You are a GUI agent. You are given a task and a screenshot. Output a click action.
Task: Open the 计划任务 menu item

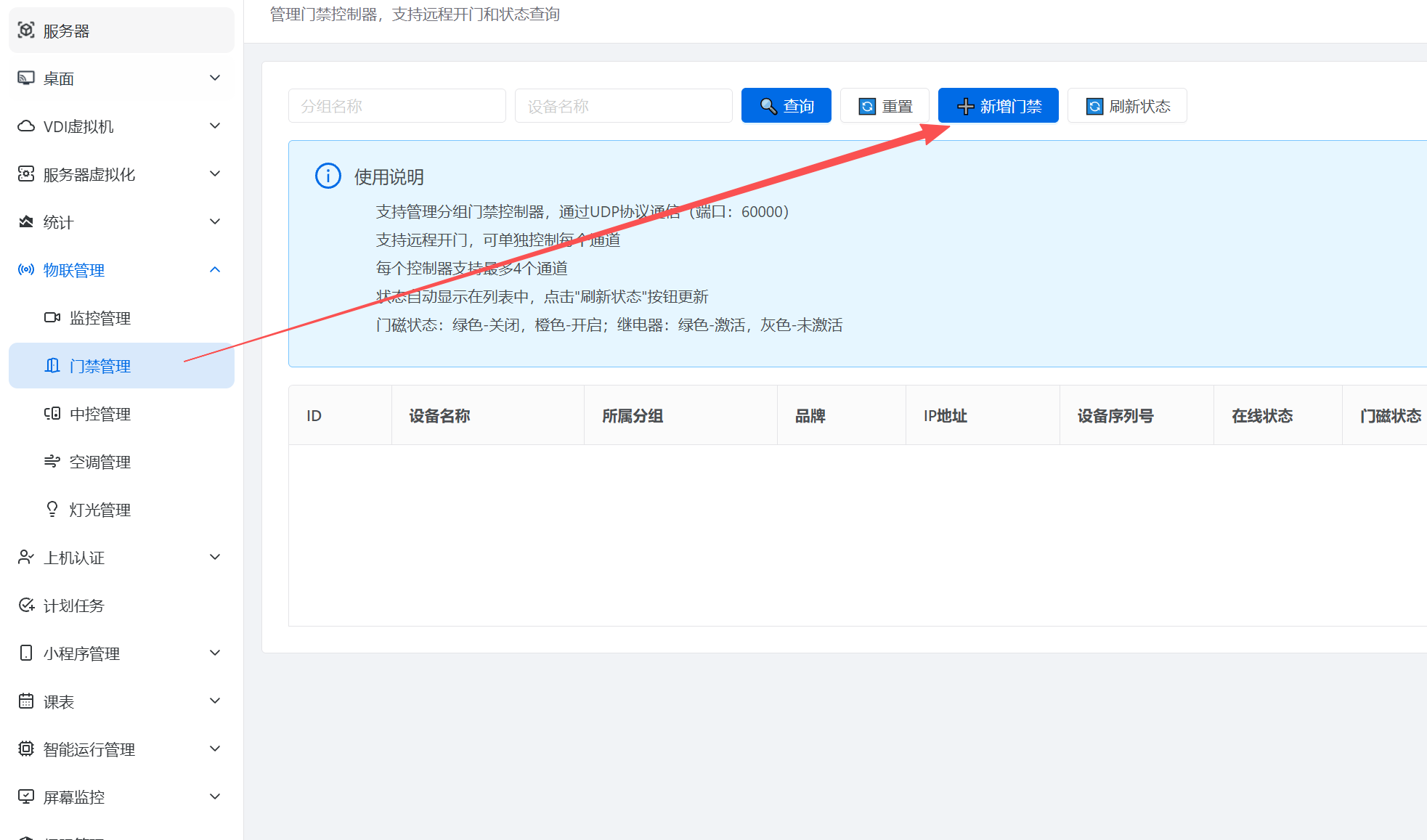click(x=73, y=605)
